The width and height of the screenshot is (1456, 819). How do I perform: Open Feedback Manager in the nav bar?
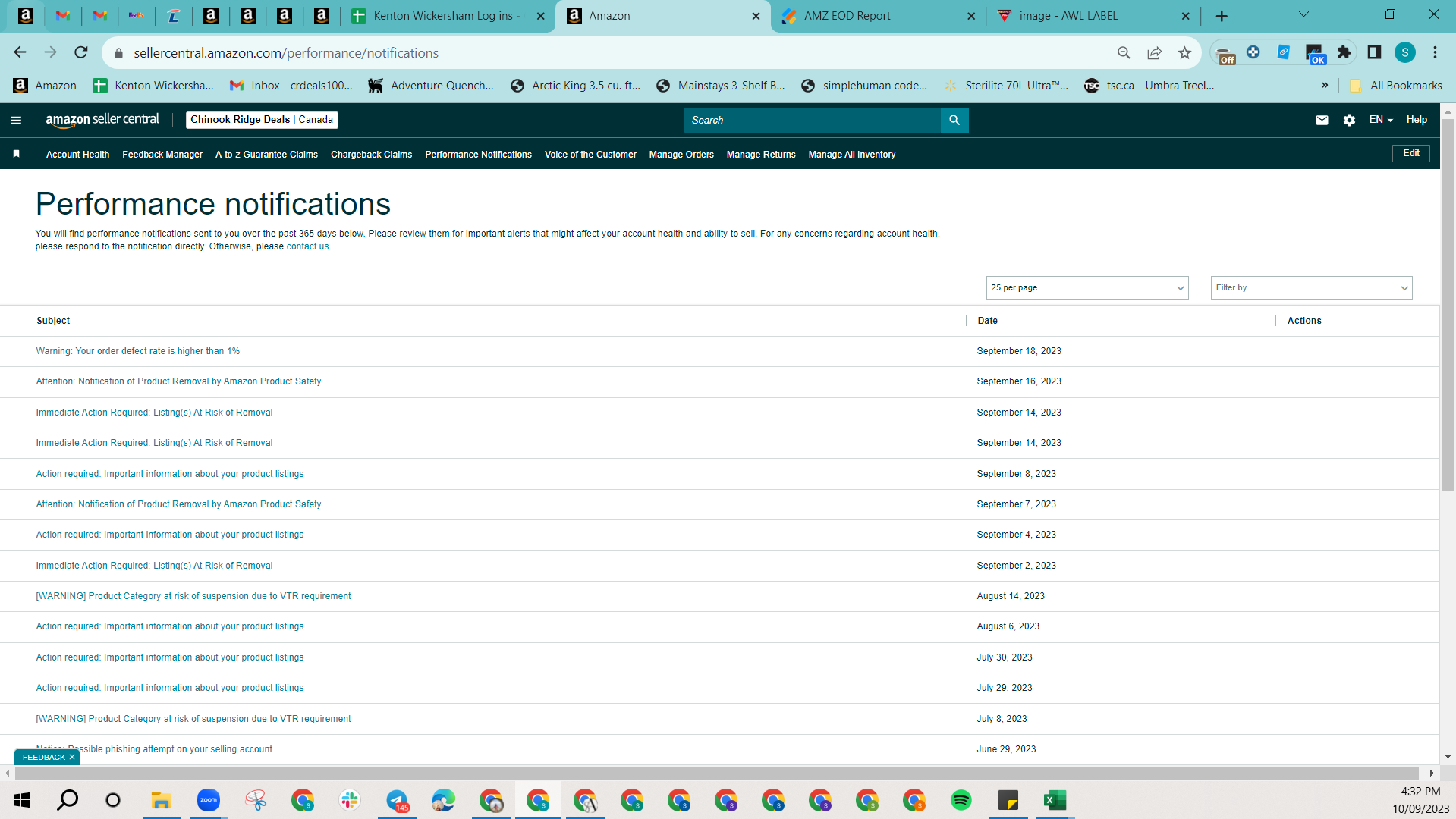(x=162, y=155)
